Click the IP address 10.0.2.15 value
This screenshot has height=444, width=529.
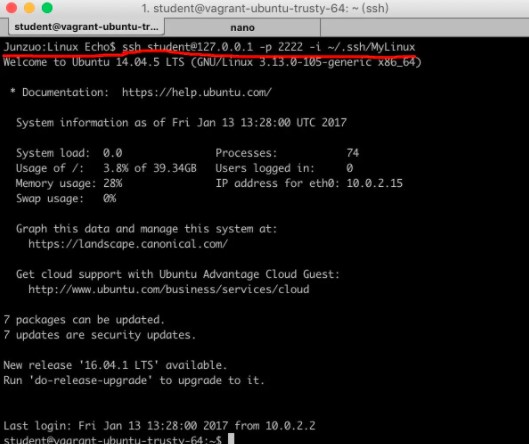374,183
